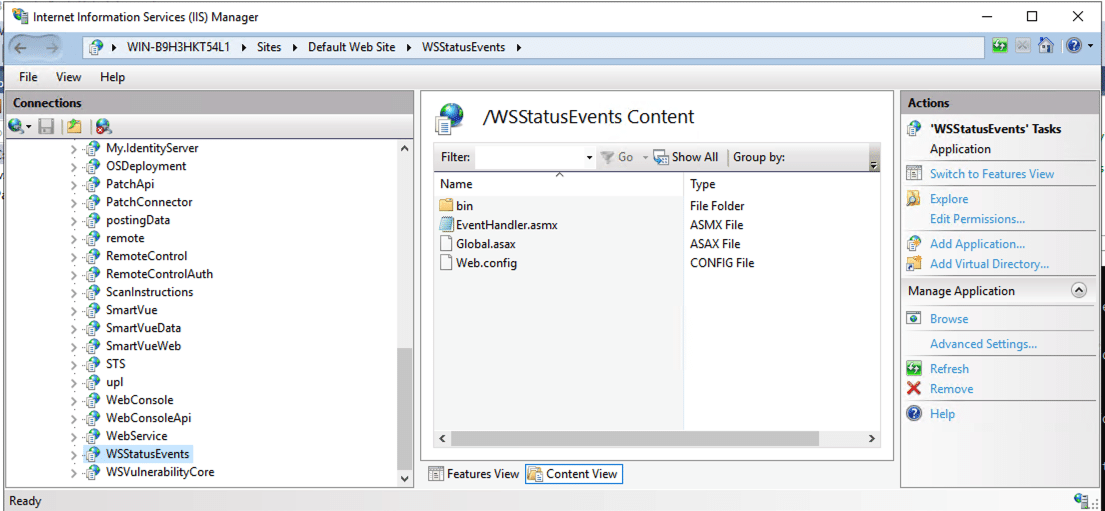Switch to the Features View tab
The image size is (1105, 511).
tap(474, 474)
